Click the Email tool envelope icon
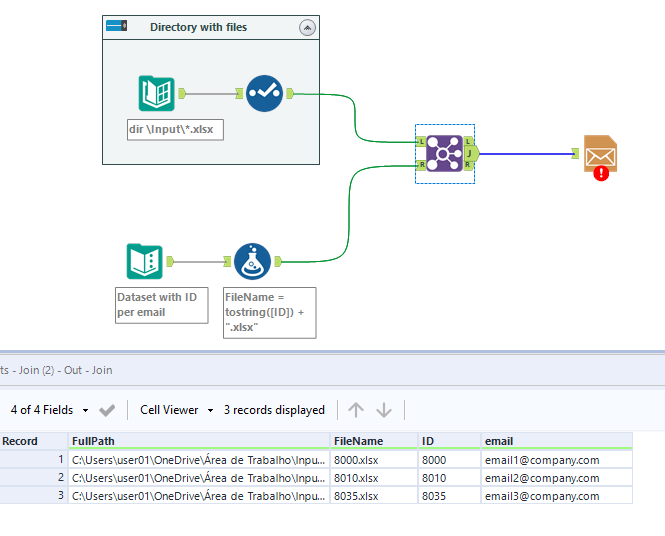Screen dimensions: 665x536 [600, 154]
